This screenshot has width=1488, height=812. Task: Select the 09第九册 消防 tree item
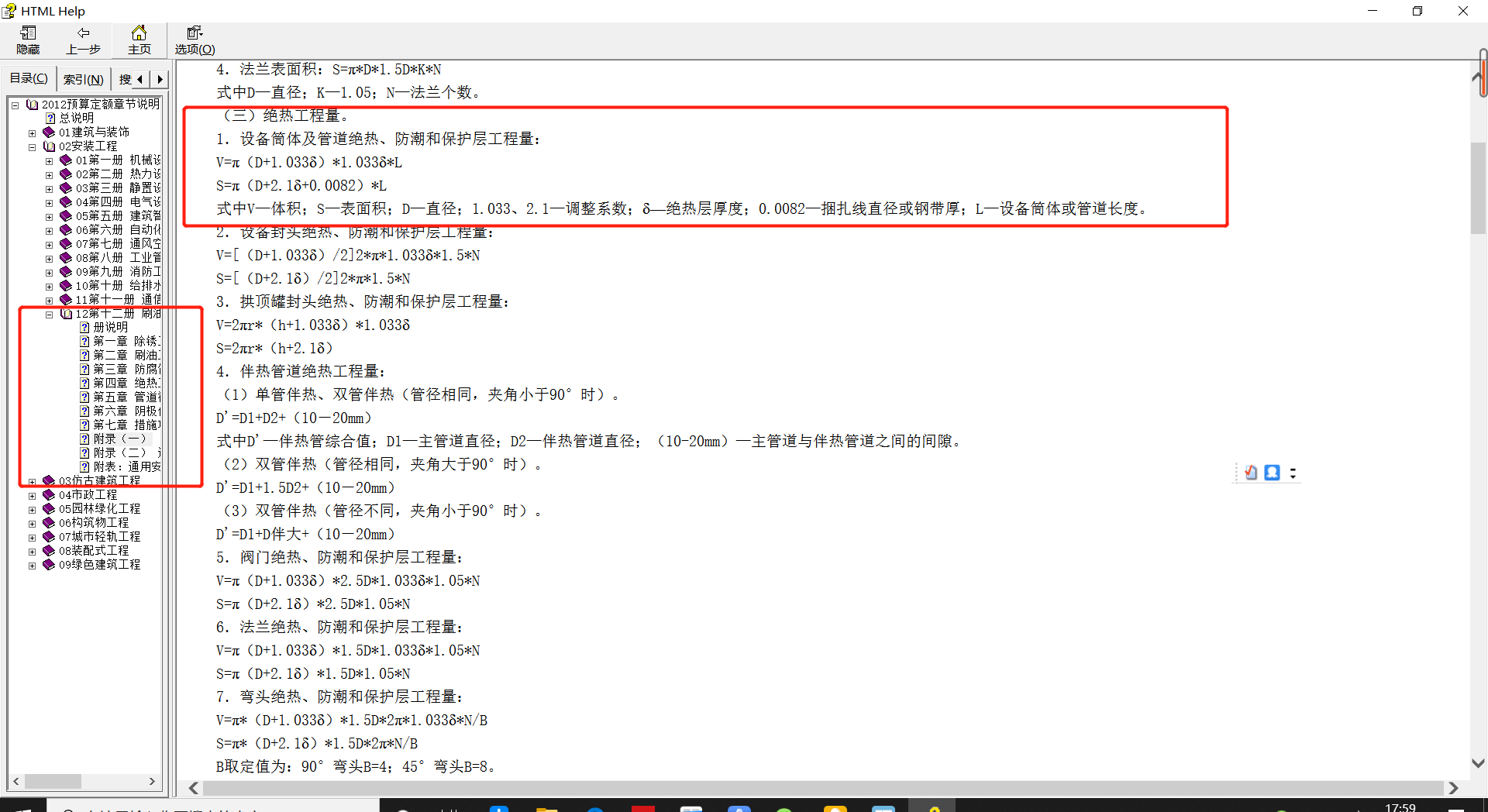(x=118, y=271)
